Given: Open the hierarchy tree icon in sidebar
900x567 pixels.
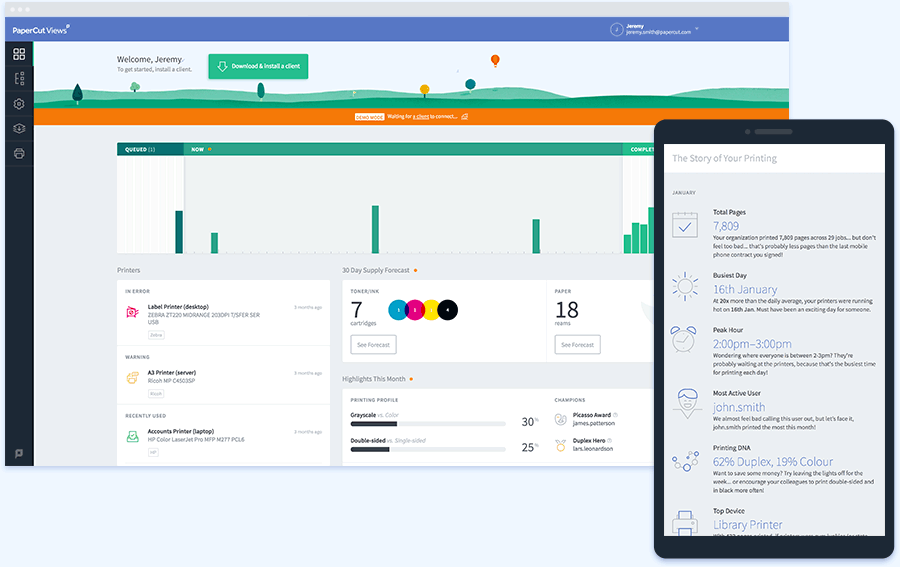Looking at the screenshot, I should (x=19, y=79).
